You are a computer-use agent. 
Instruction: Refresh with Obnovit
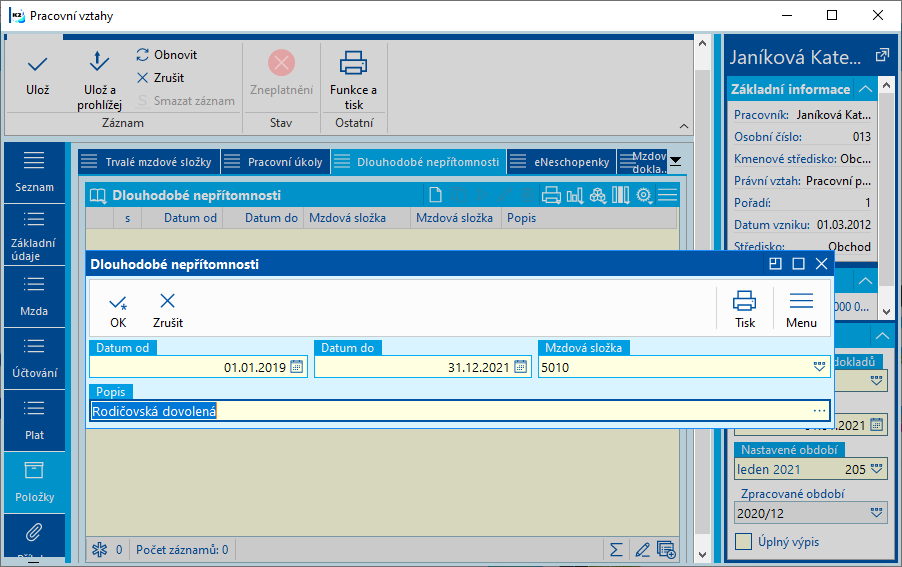[167, 55]
